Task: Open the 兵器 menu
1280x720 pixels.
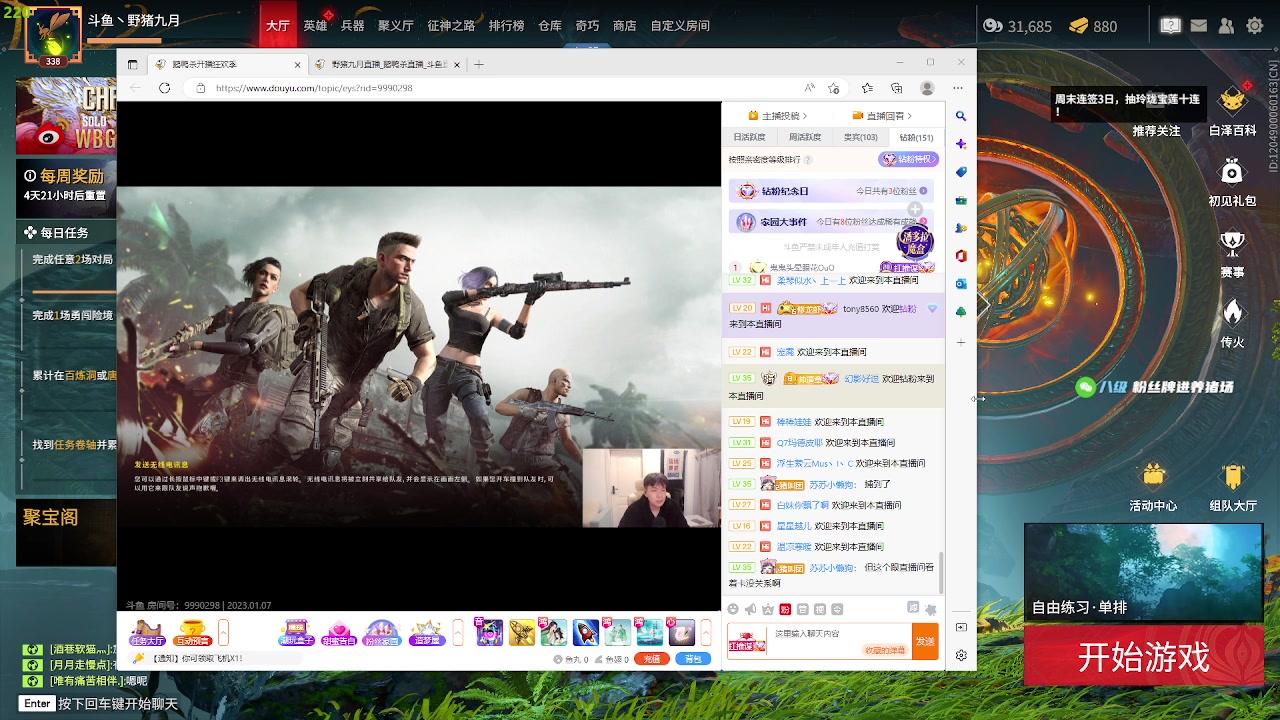Action: [352, 26]
